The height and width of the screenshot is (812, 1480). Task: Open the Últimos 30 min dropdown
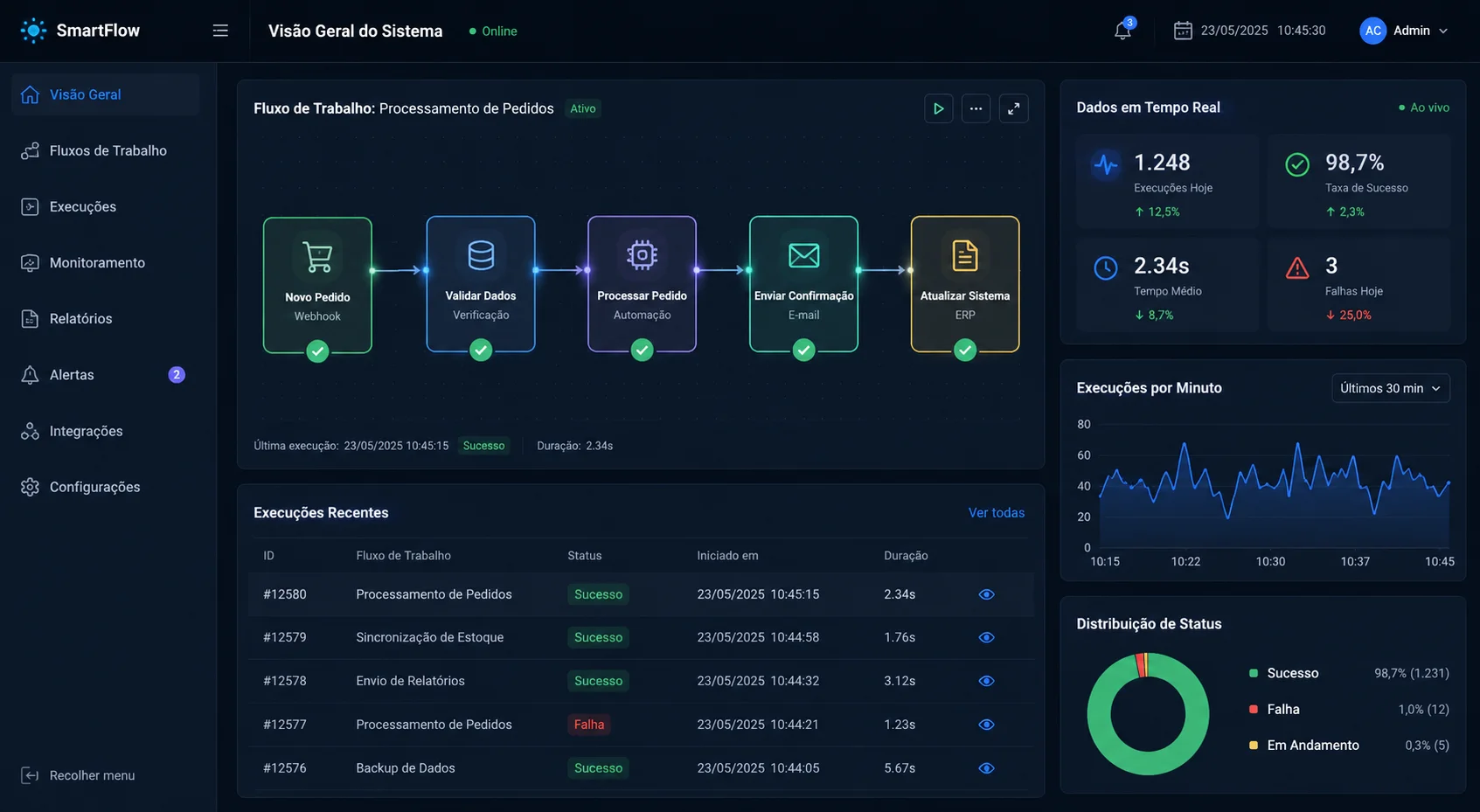click(1390, 388)
